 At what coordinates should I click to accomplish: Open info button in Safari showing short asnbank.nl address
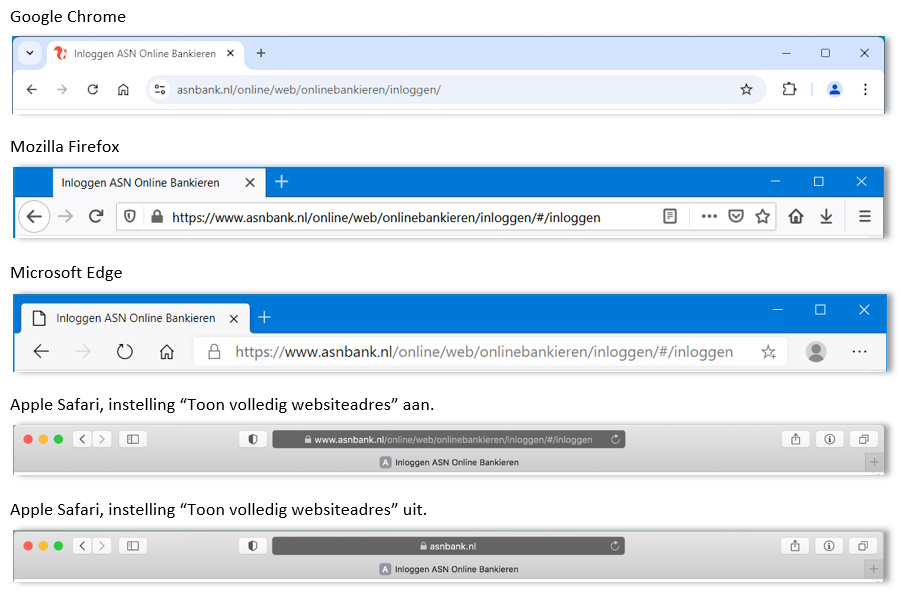tap(829, 546)
